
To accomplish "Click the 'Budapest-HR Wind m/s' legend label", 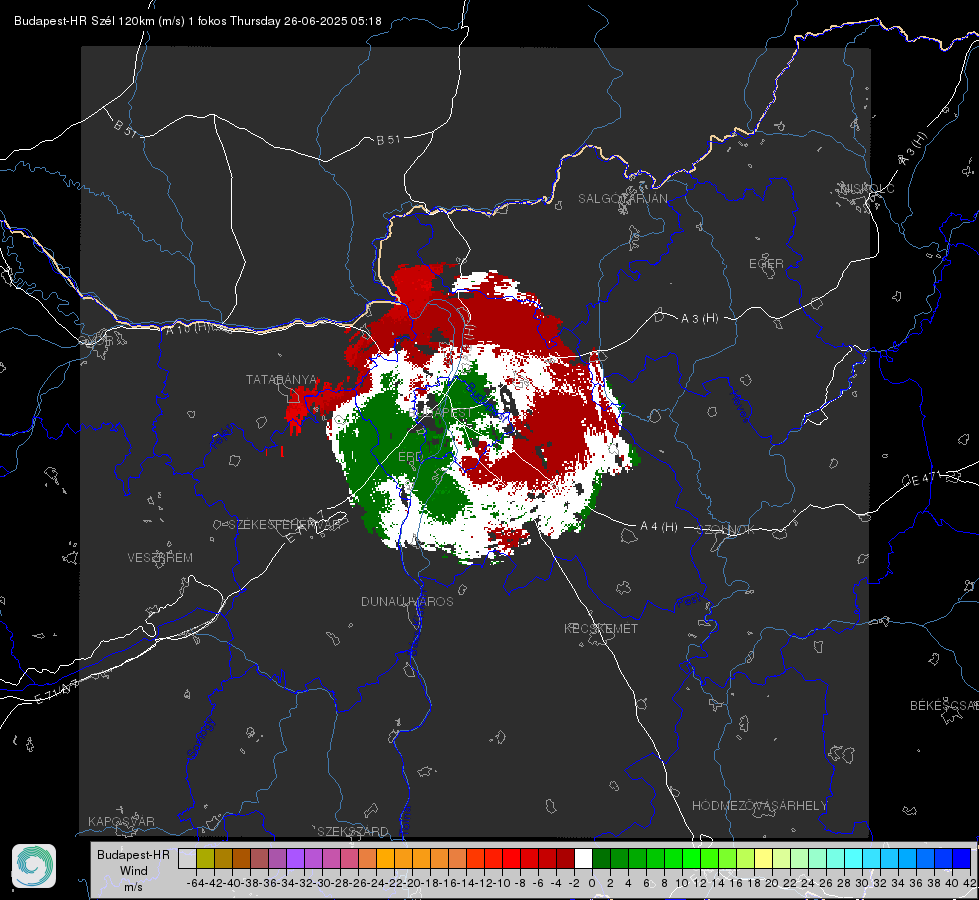I will 134,871.
